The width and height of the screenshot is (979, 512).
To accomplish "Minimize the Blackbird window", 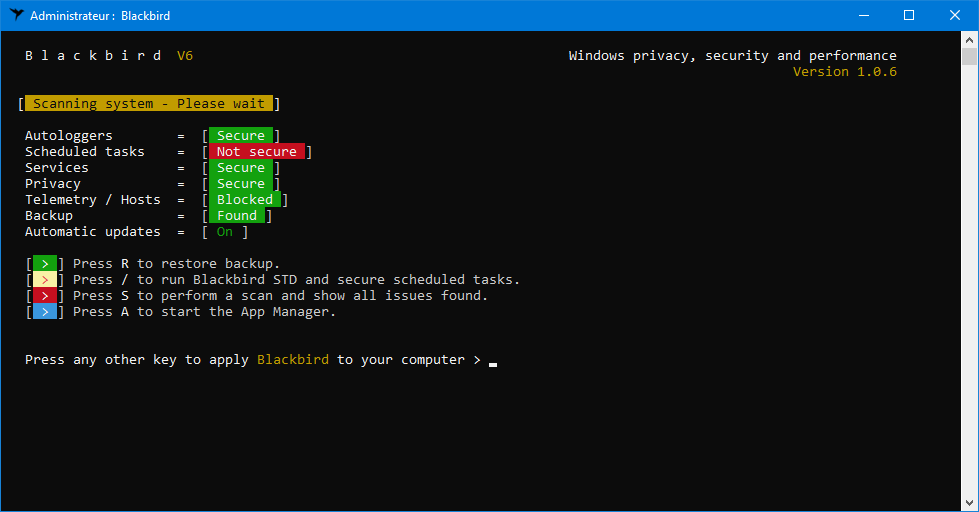I will [x=864, y=16].
